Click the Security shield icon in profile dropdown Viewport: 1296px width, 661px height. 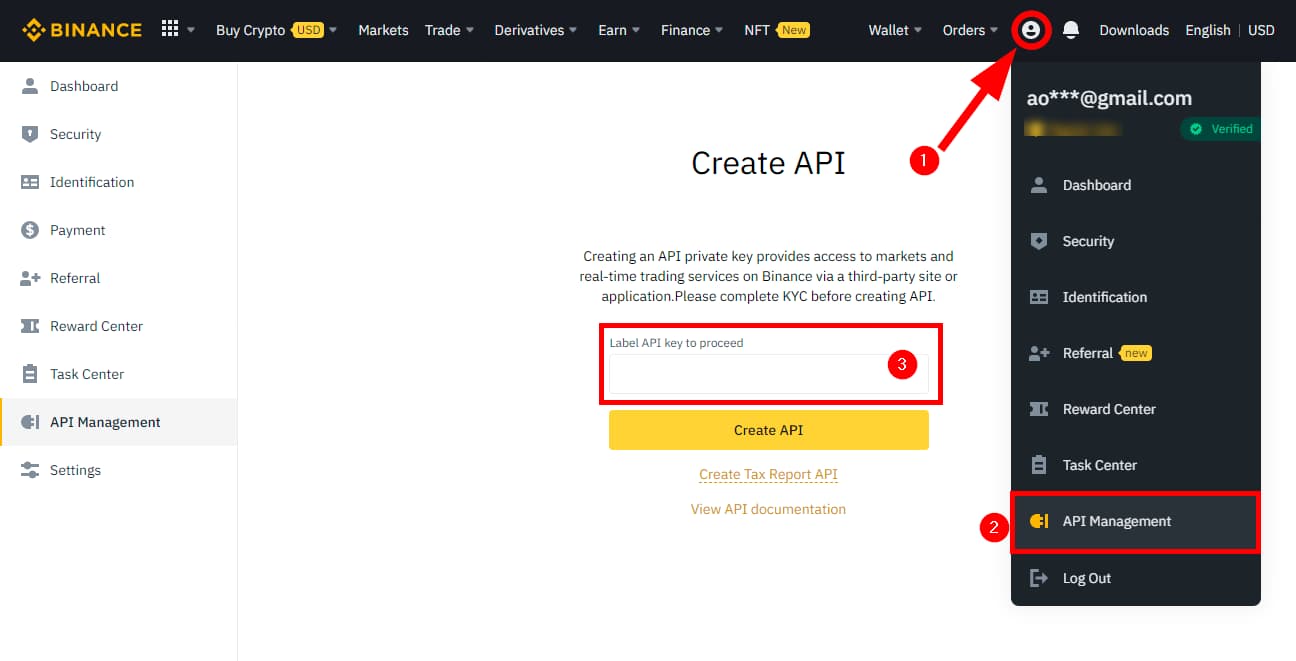(x=1039, y=241)
